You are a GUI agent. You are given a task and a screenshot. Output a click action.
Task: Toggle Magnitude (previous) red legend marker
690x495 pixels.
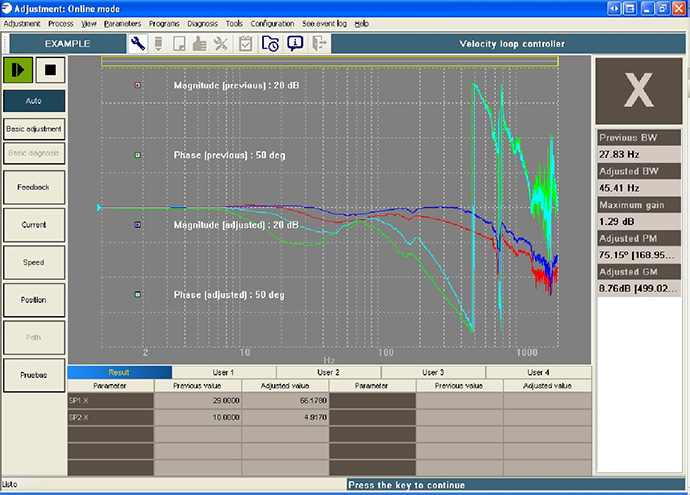[138, 85]
